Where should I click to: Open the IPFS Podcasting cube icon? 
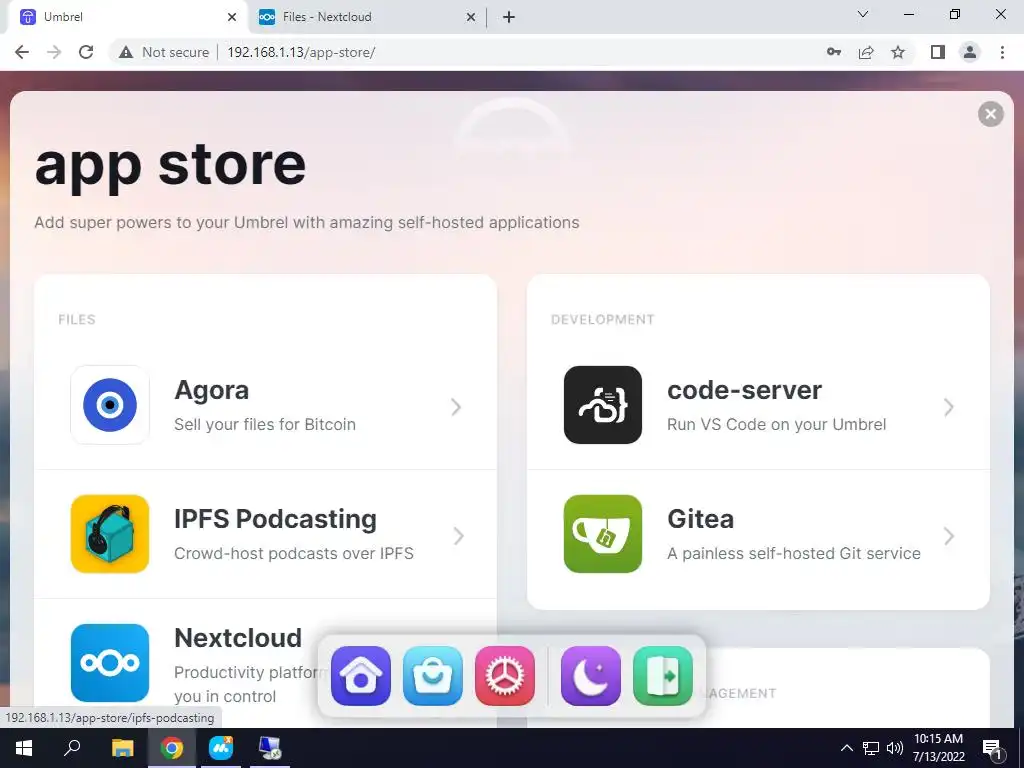click(x=110, y=534)
